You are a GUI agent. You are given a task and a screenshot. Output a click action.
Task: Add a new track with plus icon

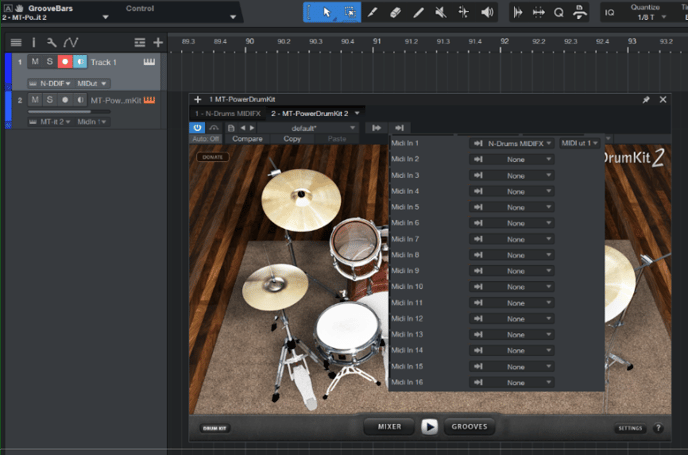pyautogui.click(x=158, y=42)
